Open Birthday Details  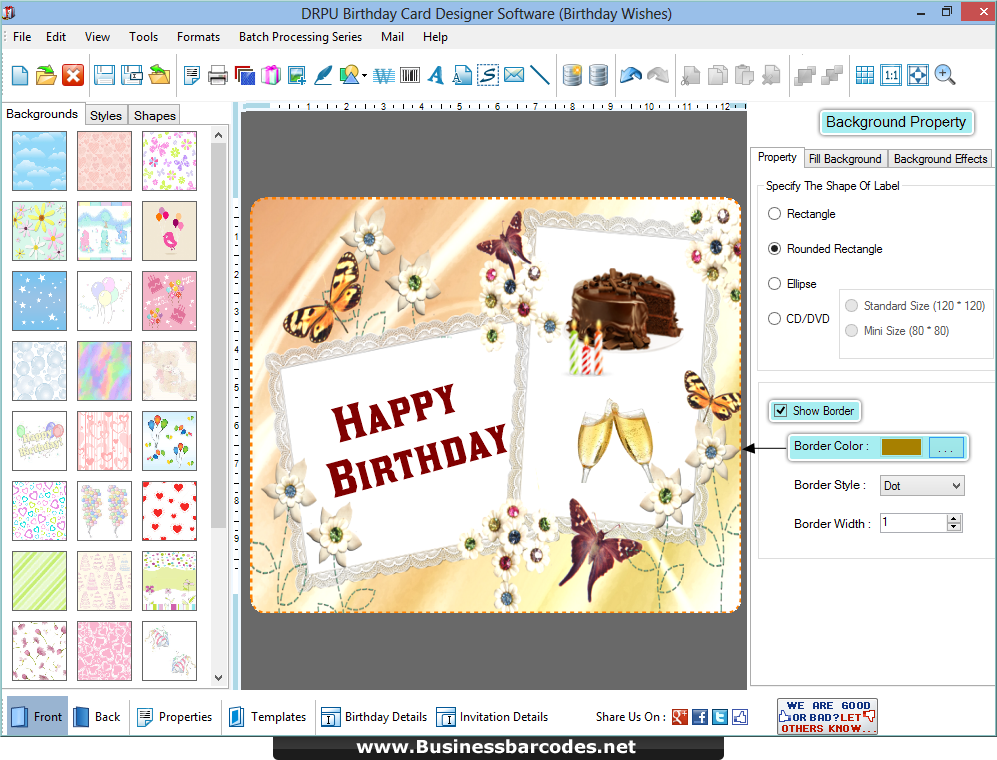click(374, 717)
